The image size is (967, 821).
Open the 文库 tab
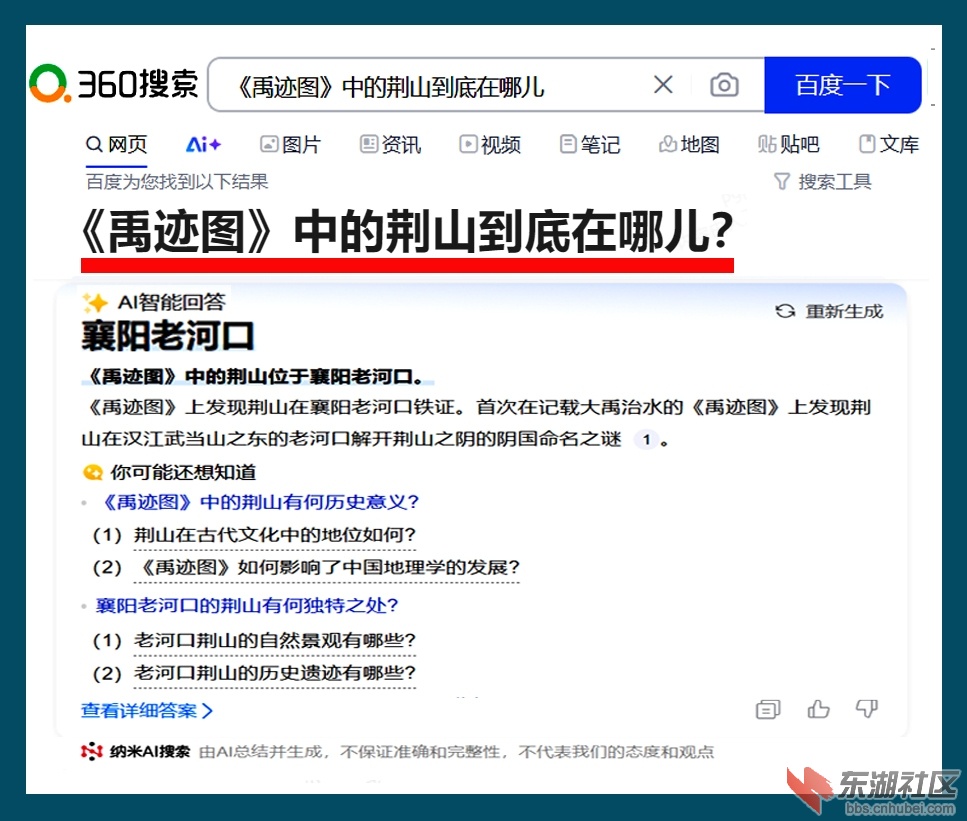click(x=889, y=145)
